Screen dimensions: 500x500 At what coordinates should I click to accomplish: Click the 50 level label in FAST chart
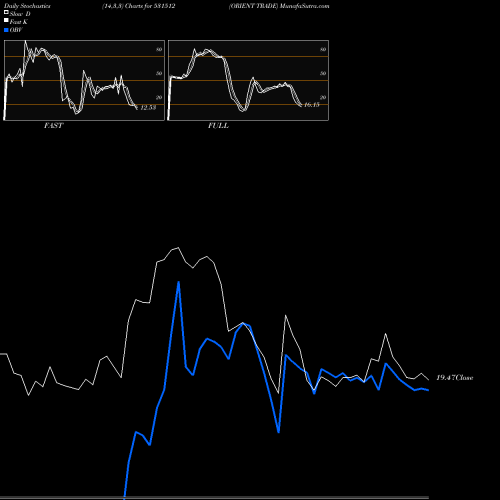tap(159, 73)
